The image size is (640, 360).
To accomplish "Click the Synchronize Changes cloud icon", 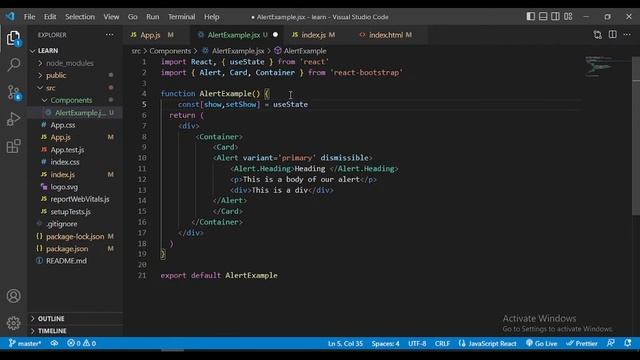I will click(x=54, y=344).
